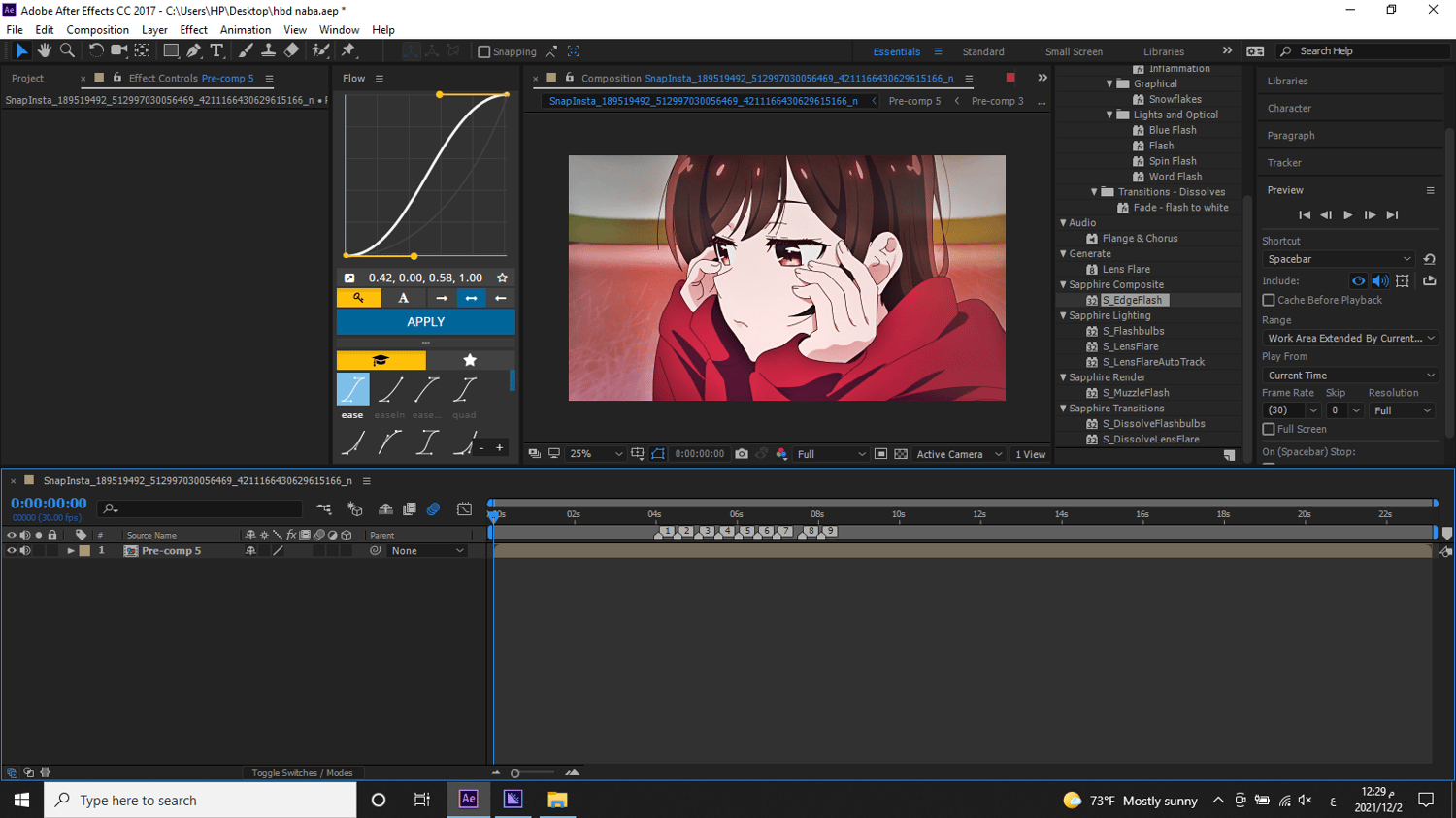
Task: Open the 1 View layout button
Action: point(1030,454)
